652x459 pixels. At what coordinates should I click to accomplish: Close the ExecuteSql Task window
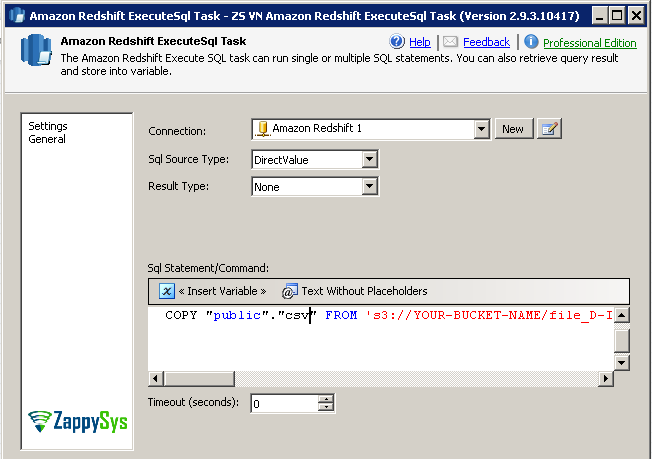coord(636,16)
